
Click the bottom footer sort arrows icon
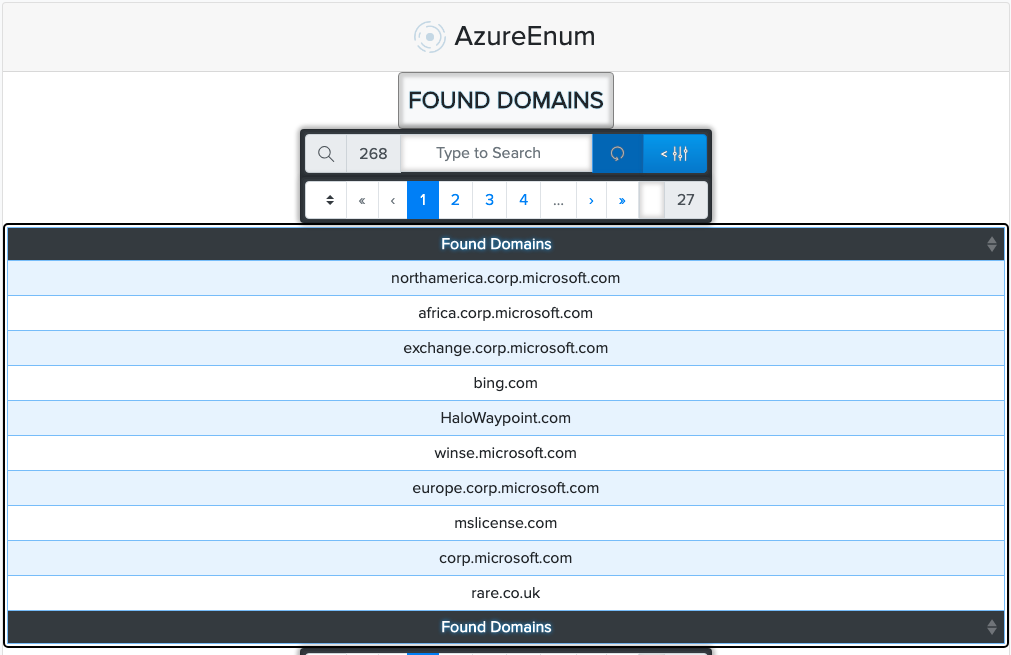coord(992,627)
